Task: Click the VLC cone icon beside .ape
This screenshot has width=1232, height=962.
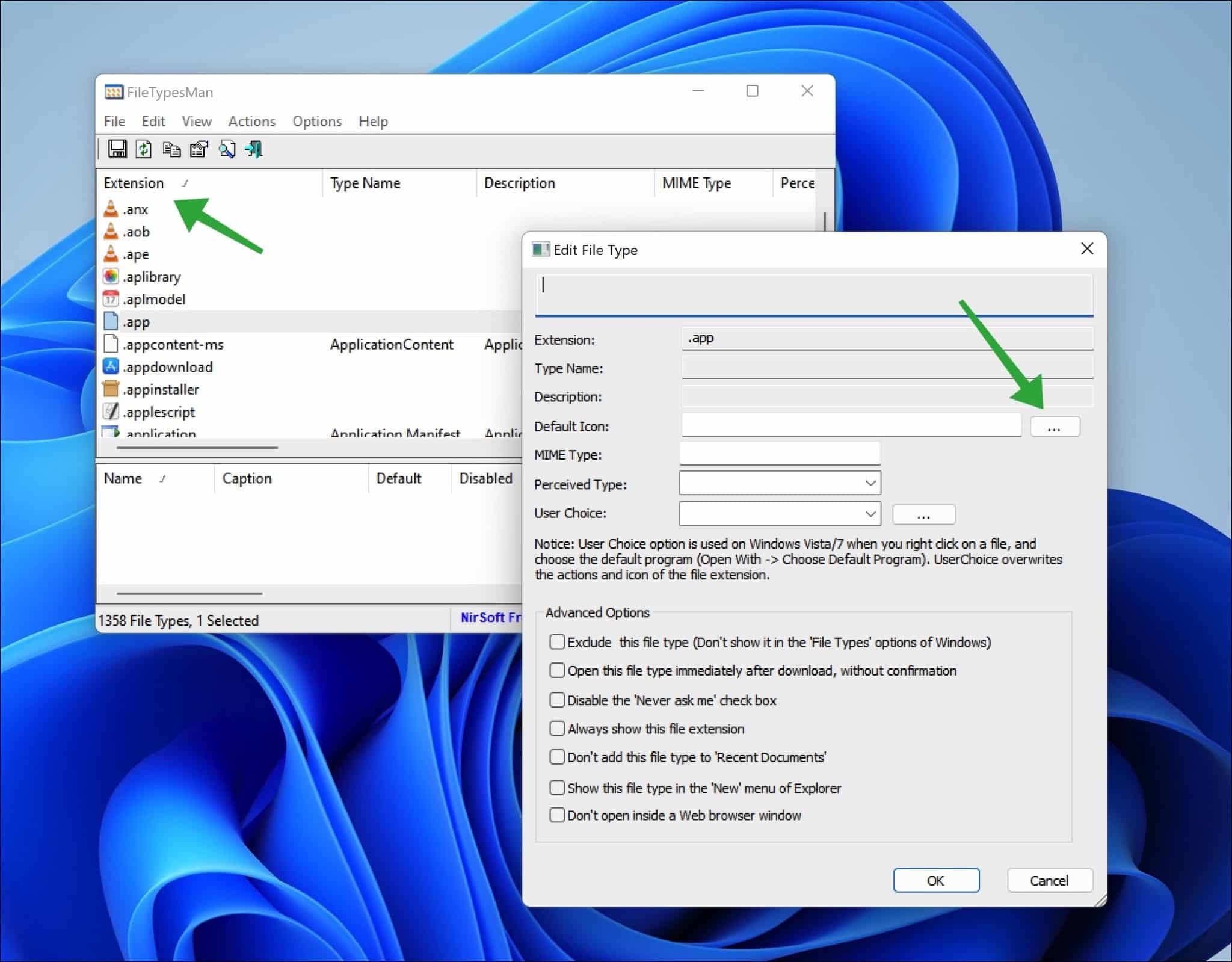Action: pos(112,253)
